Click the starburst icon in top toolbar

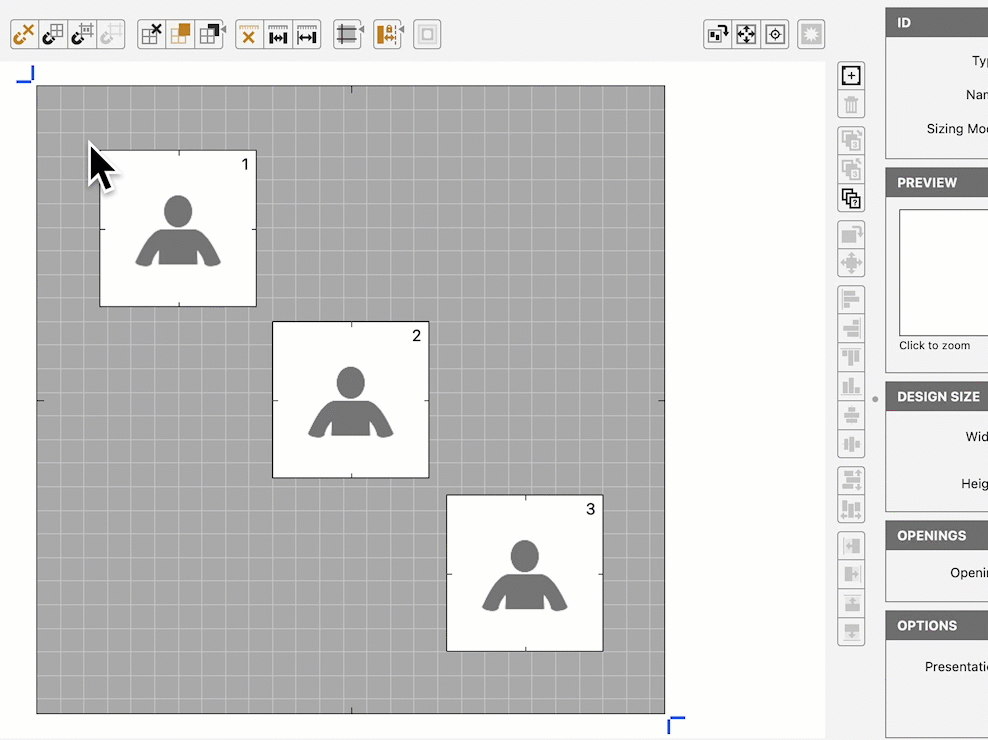point(811,35)
